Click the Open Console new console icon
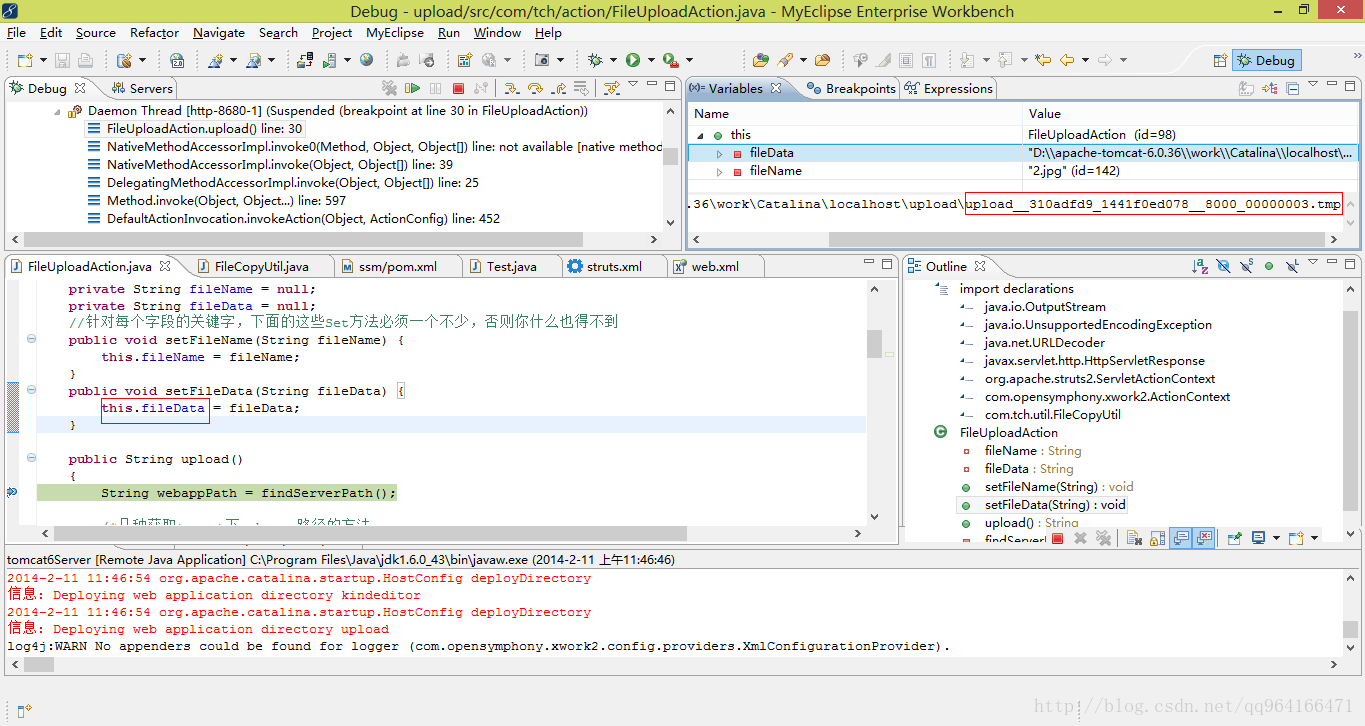 (x=1296, y=538)
